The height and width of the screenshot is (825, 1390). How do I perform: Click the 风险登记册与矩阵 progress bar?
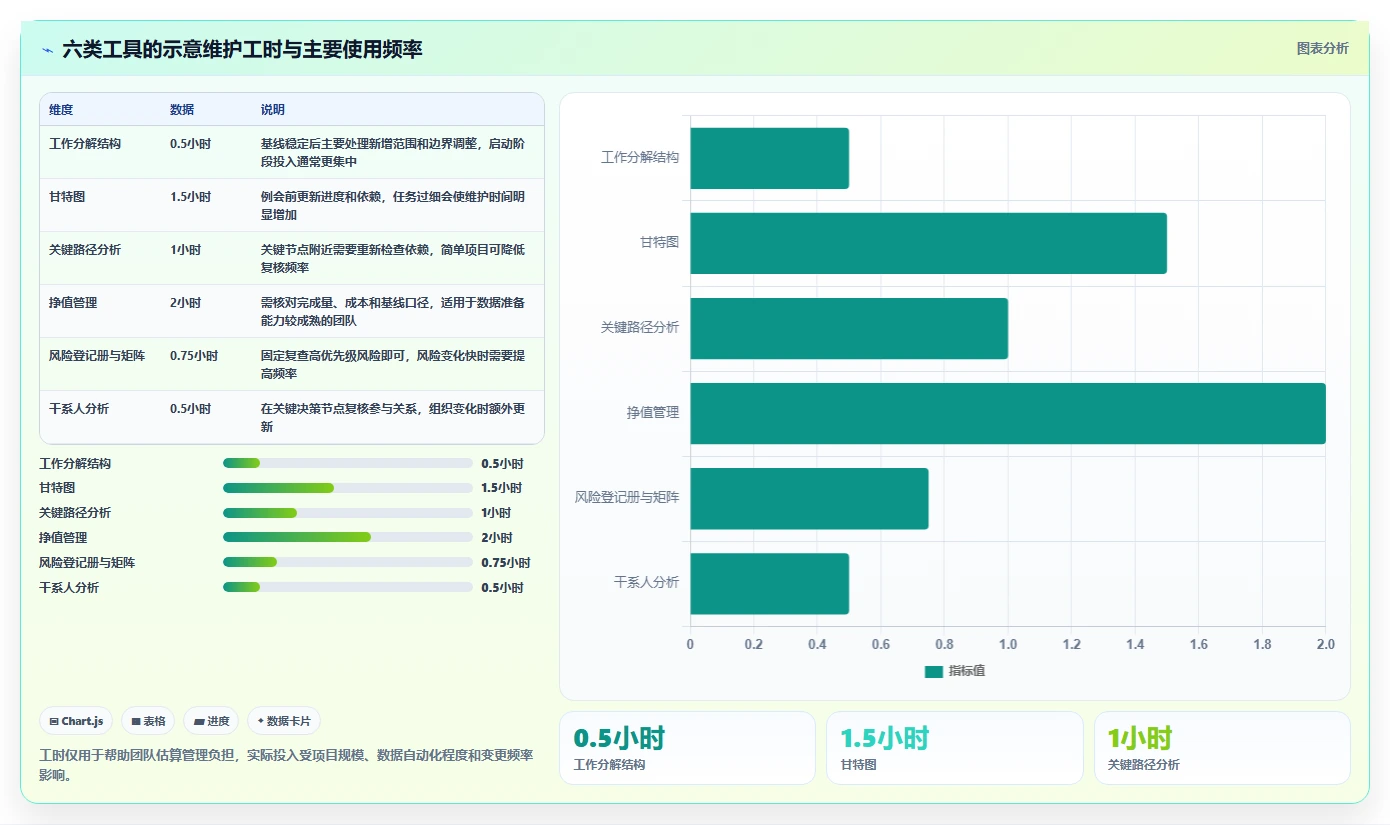click(348, 562)
